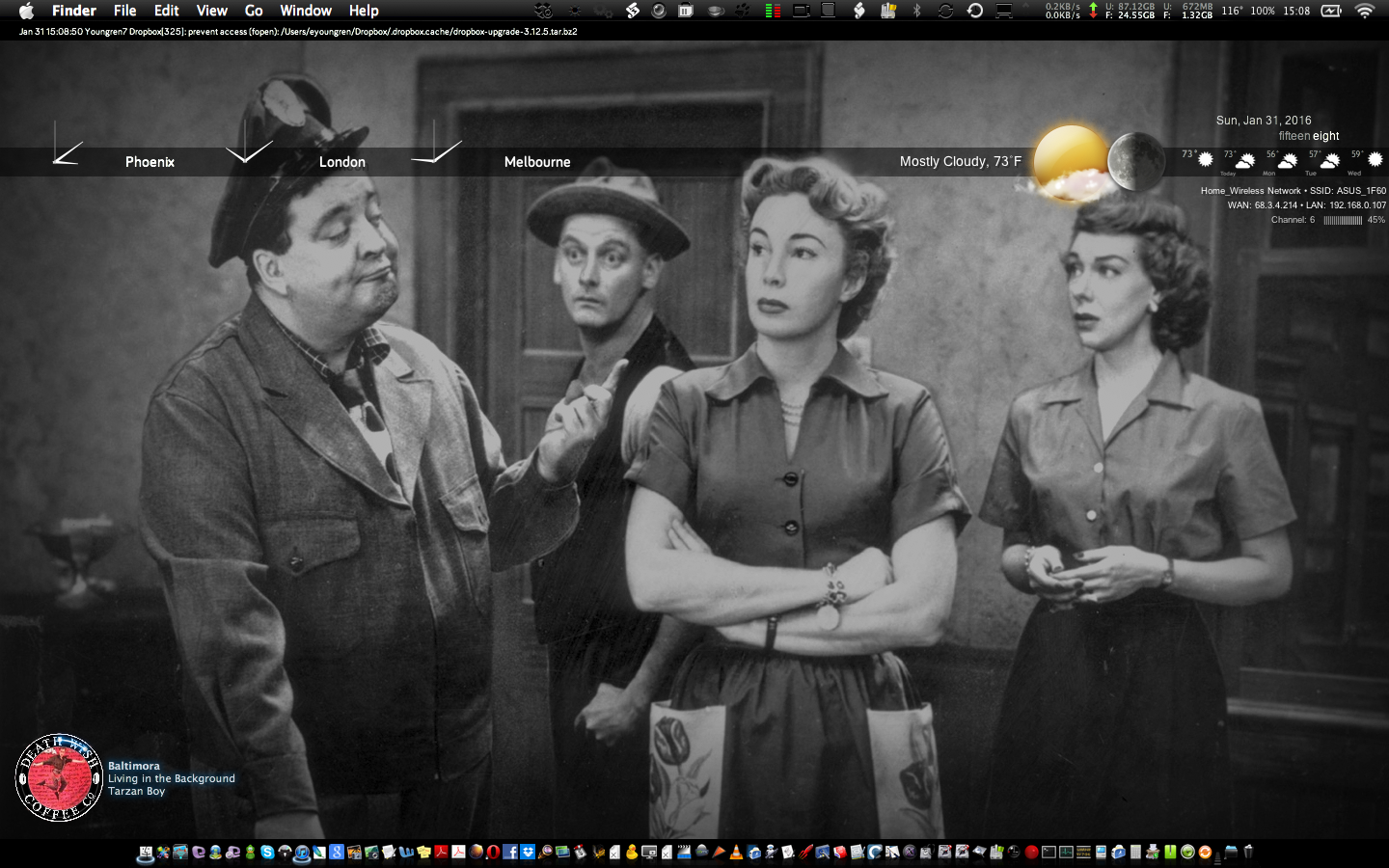Launch Opera browser from the dock

(x=493, y=853)
